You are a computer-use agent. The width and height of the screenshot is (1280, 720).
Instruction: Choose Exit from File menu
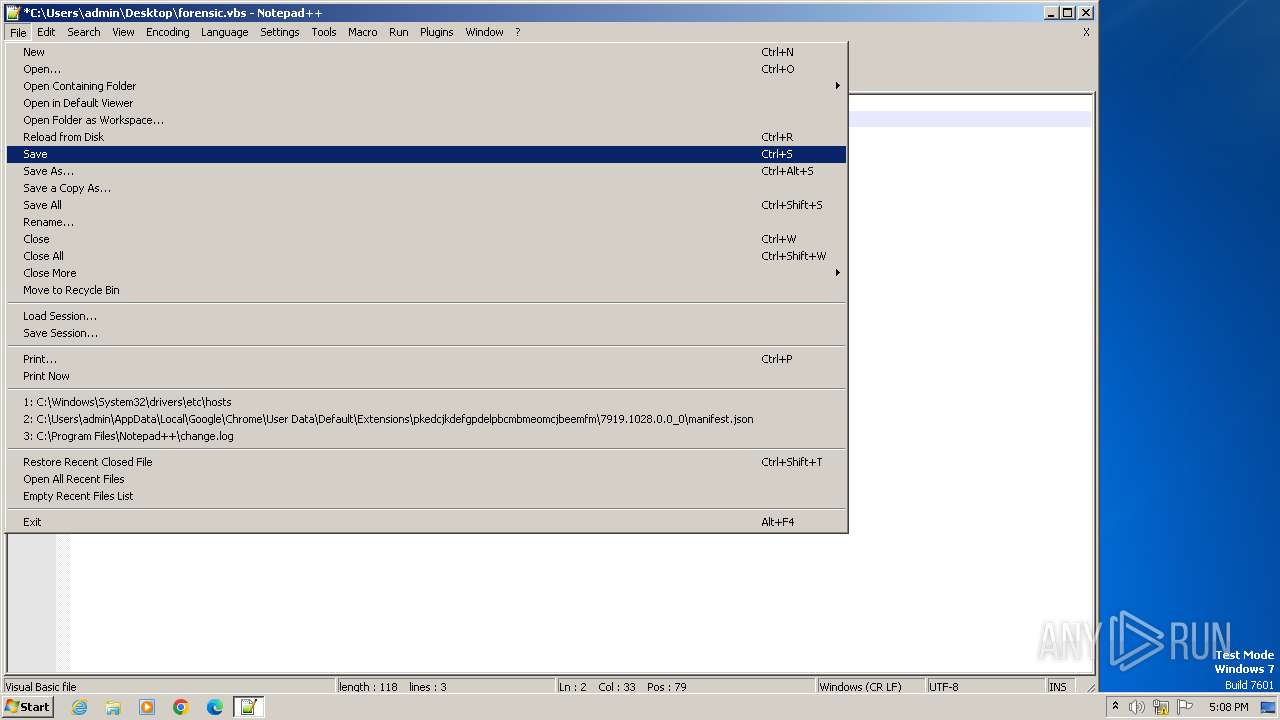point(426,522)
